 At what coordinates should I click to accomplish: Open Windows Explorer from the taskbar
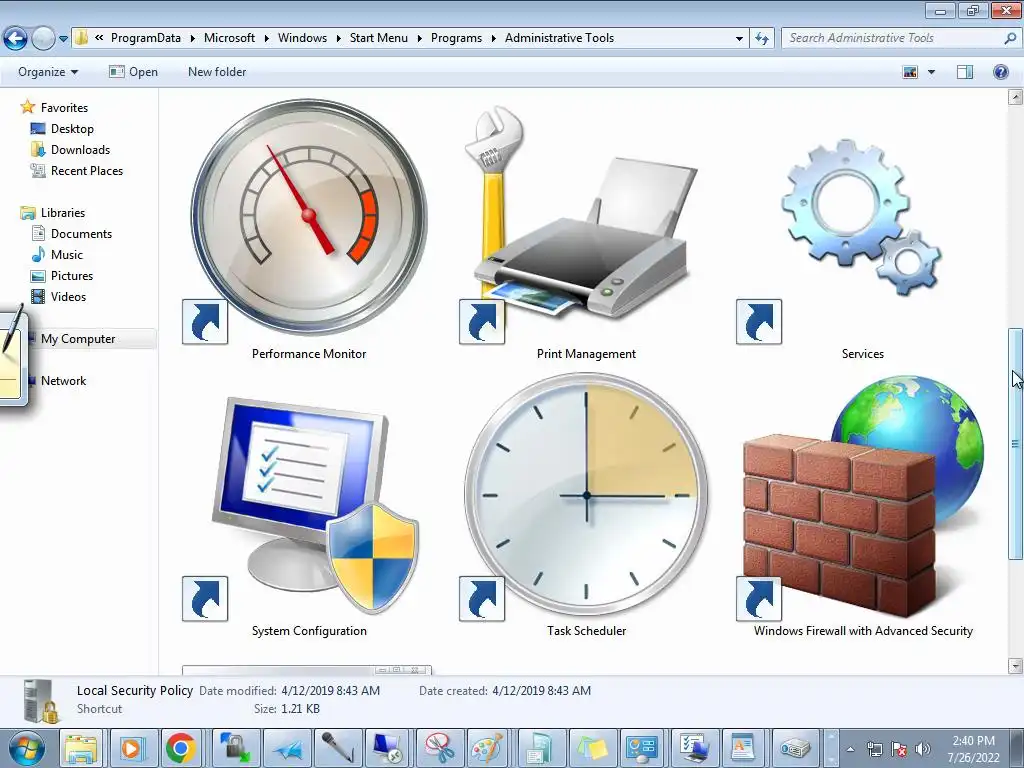[x=80, y=748]
